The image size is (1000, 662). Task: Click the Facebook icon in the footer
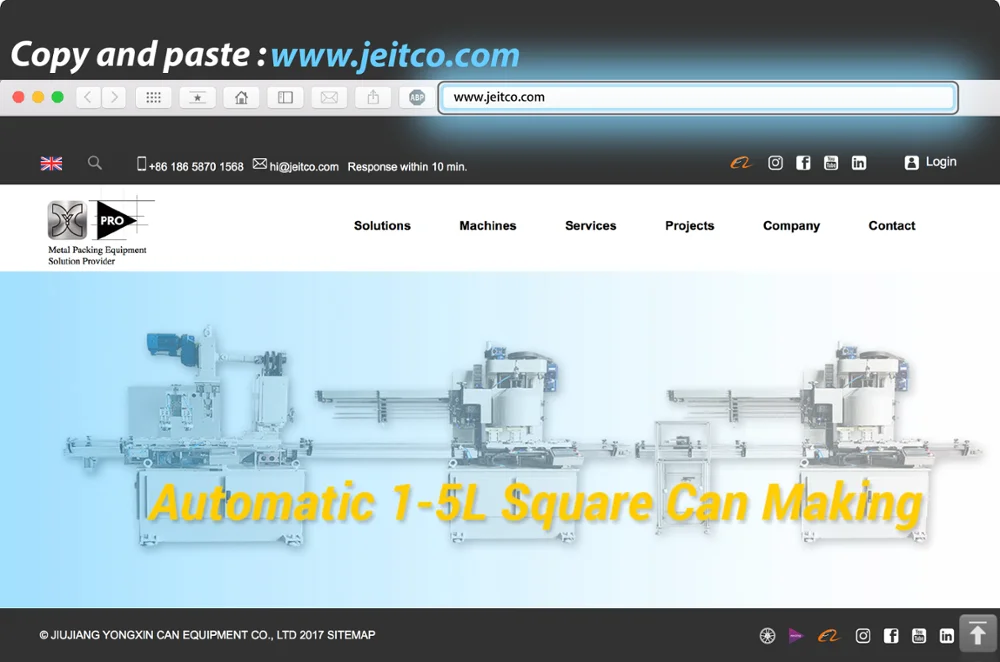pyautogui.click(x=891, y=636)
